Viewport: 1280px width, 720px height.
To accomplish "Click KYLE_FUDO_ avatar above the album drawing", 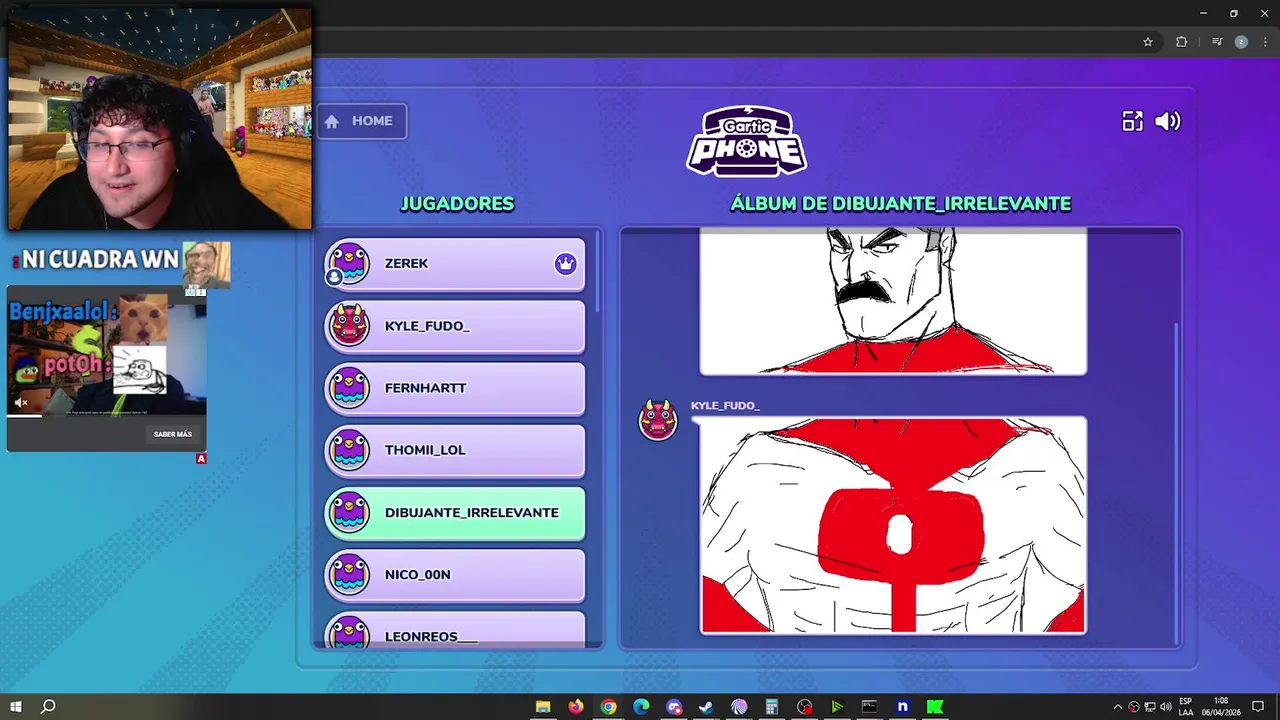I will coord(658,420).
